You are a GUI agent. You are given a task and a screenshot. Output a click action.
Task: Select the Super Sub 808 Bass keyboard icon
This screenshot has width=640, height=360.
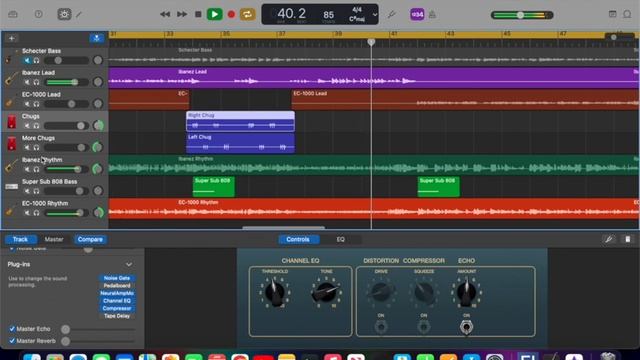click(x=11, y=187)
